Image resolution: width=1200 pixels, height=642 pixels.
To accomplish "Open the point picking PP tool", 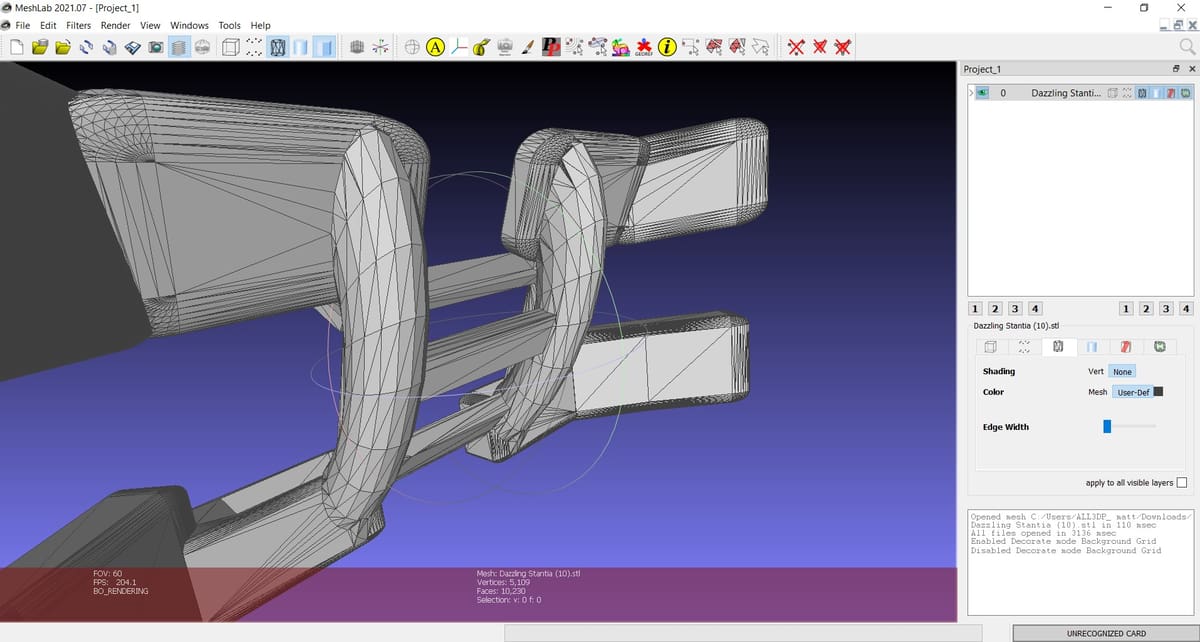I will click(550, 47).
